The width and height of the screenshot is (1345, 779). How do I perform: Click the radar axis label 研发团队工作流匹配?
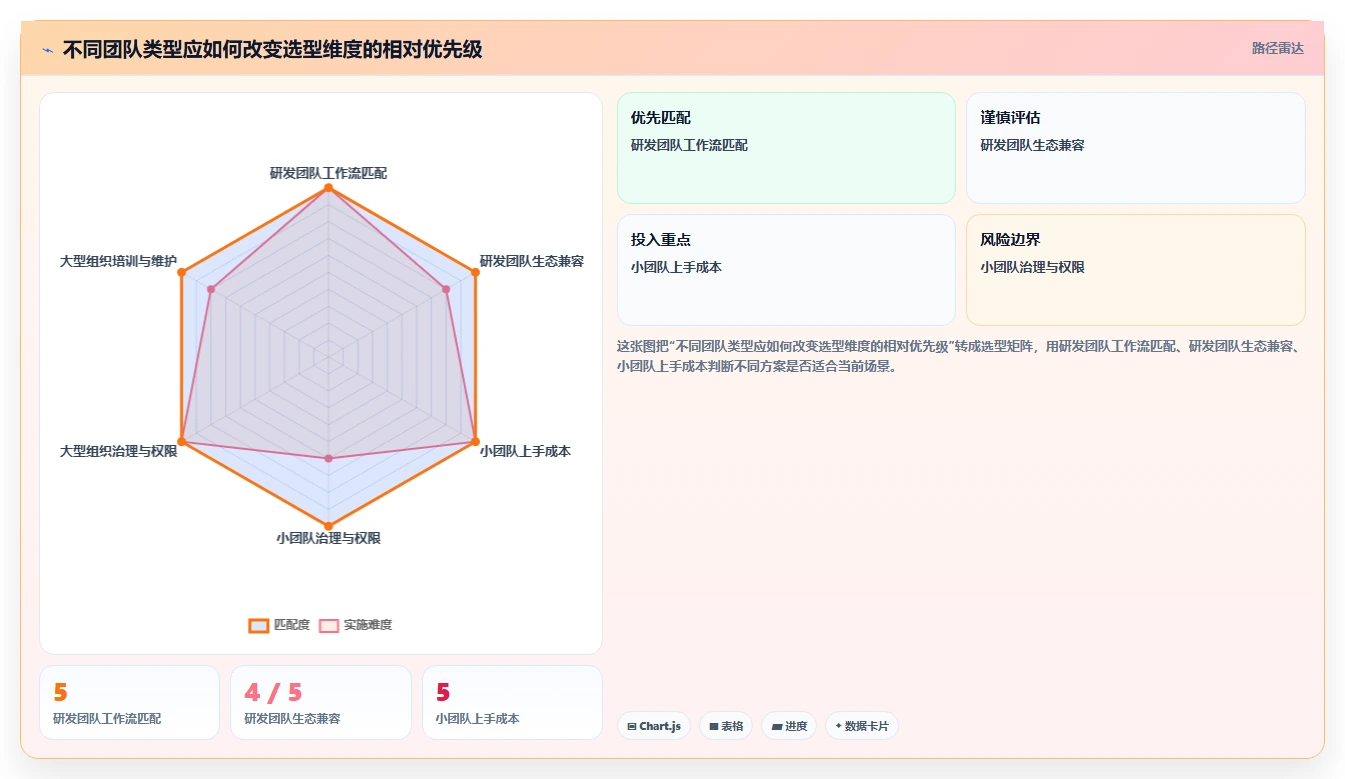(x=328, y=173)
